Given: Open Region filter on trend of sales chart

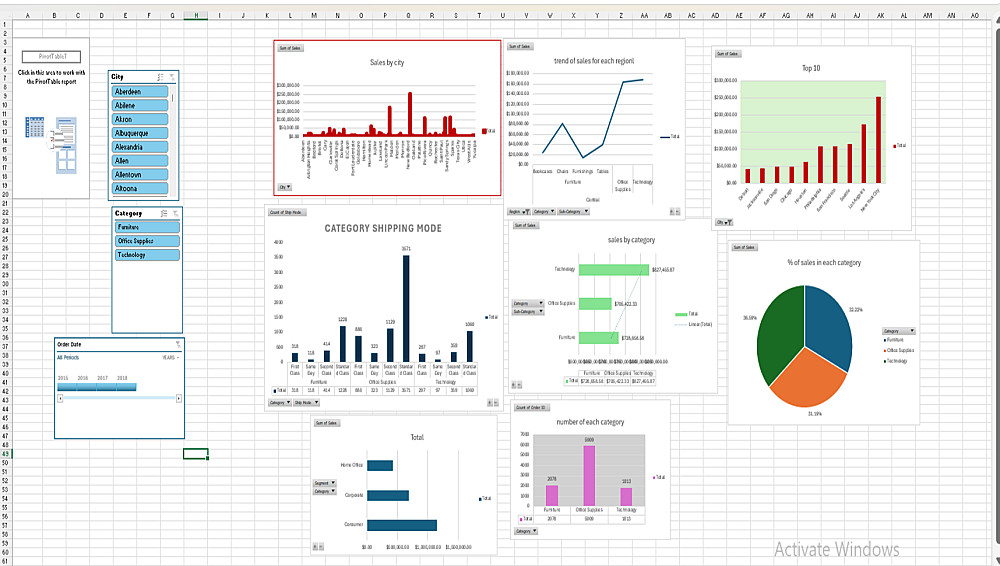Looking at the screenshot, I should tap(518, 212).
